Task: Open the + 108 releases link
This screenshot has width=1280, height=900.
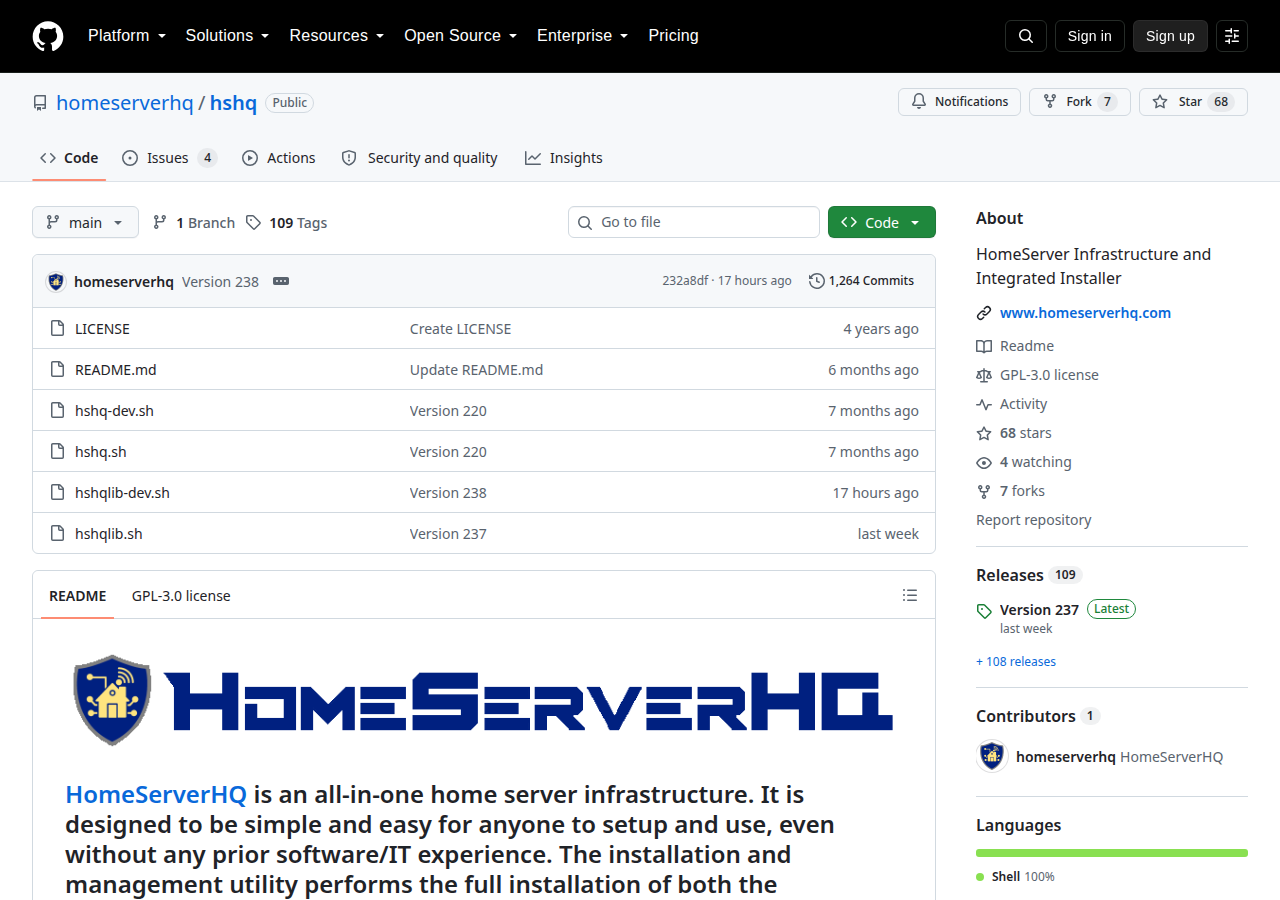Action: coord(1016,662)
